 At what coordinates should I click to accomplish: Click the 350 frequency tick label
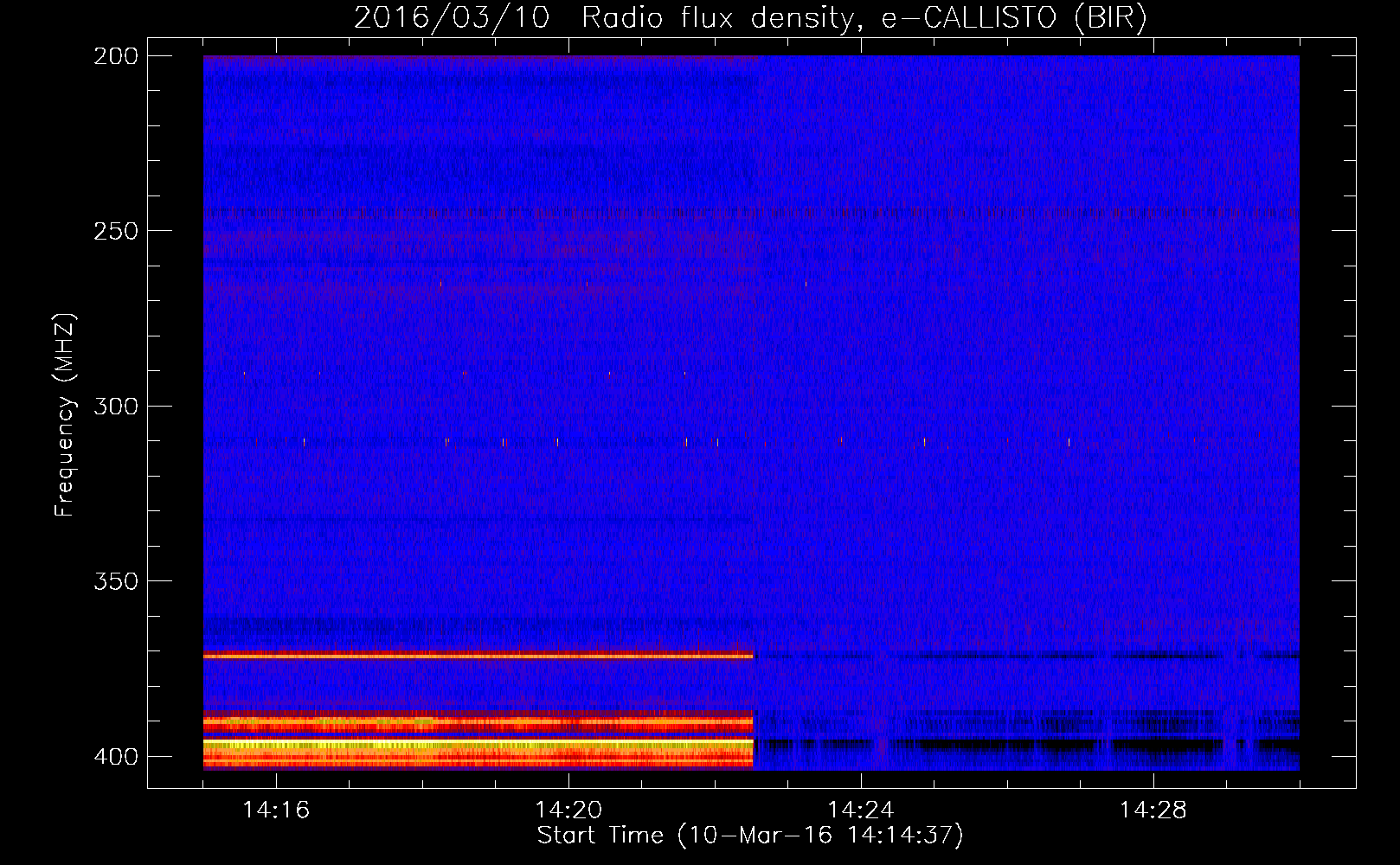click(116, 581)
